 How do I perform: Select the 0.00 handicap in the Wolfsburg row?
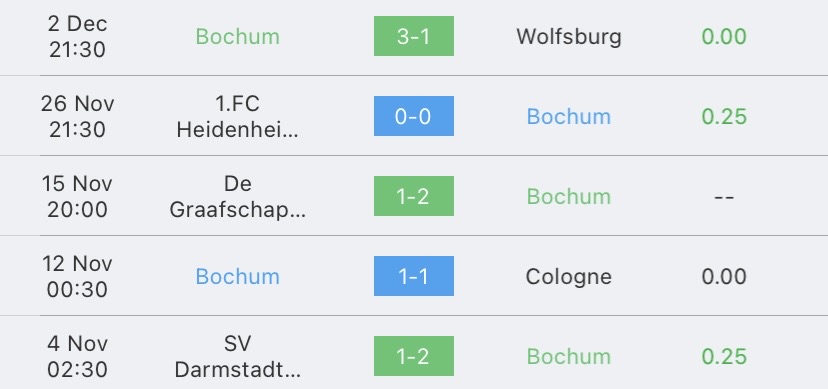click(724, 36)
